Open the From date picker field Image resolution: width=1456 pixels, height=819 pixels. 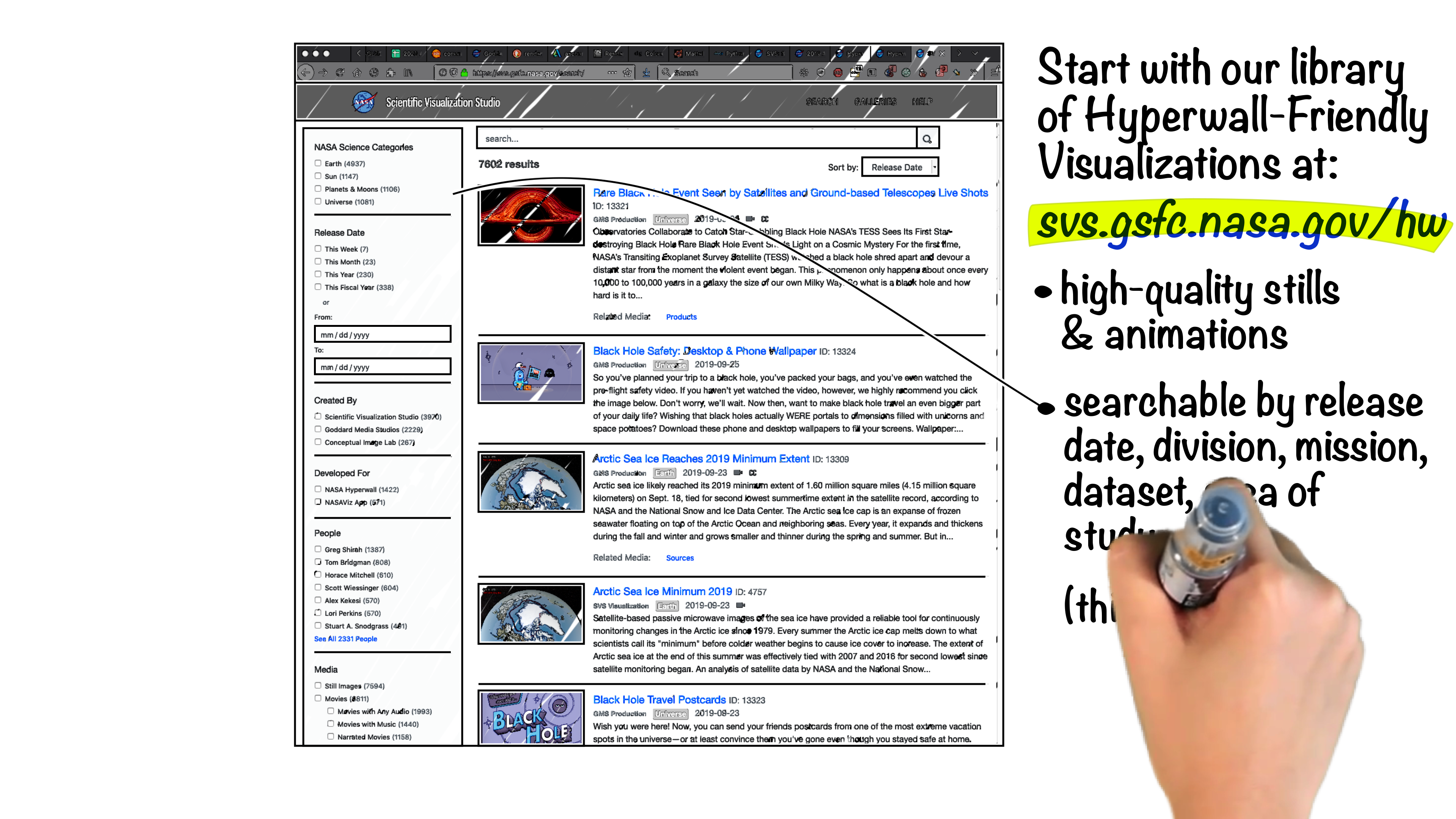click(x=383, y=334)
